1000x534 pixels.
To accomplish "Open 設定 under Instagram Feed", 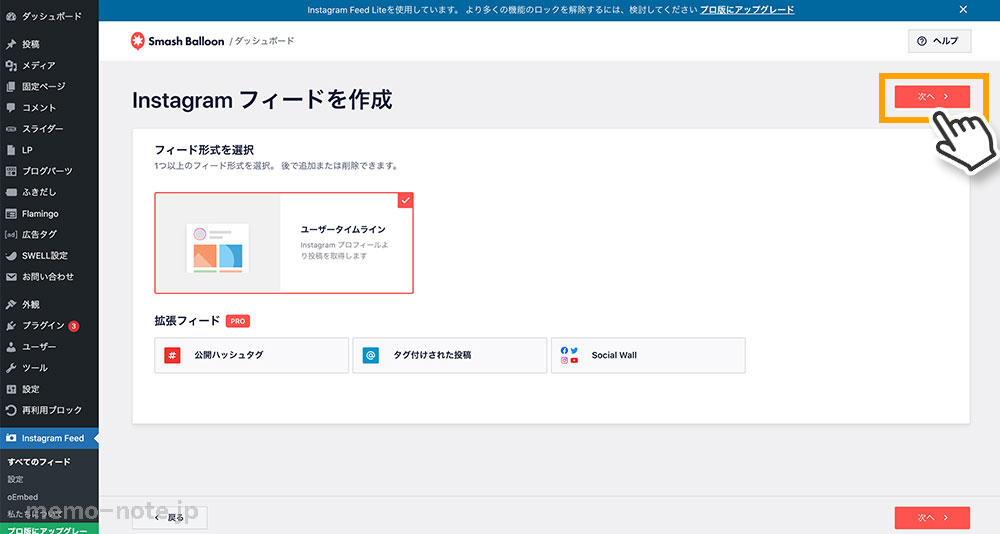I will tap(15, 479).
